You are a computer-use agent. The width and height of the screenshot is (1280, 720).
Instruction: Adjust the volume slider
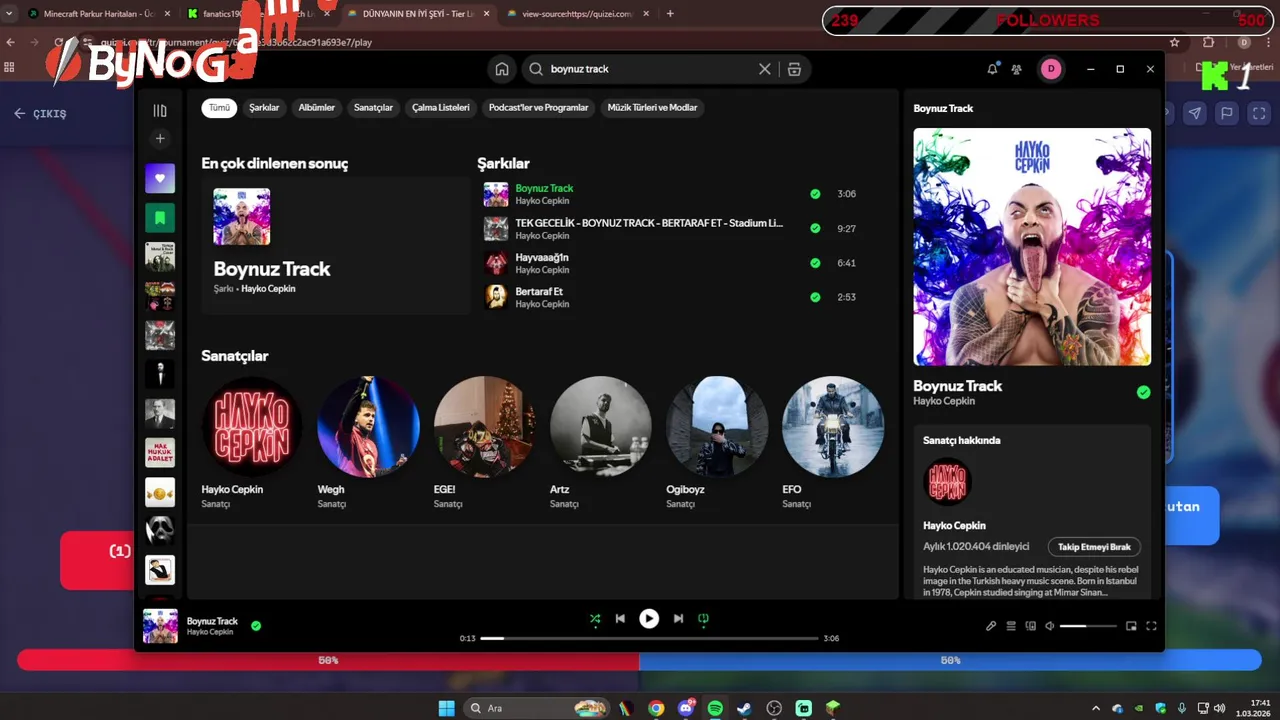[1088, 626]
